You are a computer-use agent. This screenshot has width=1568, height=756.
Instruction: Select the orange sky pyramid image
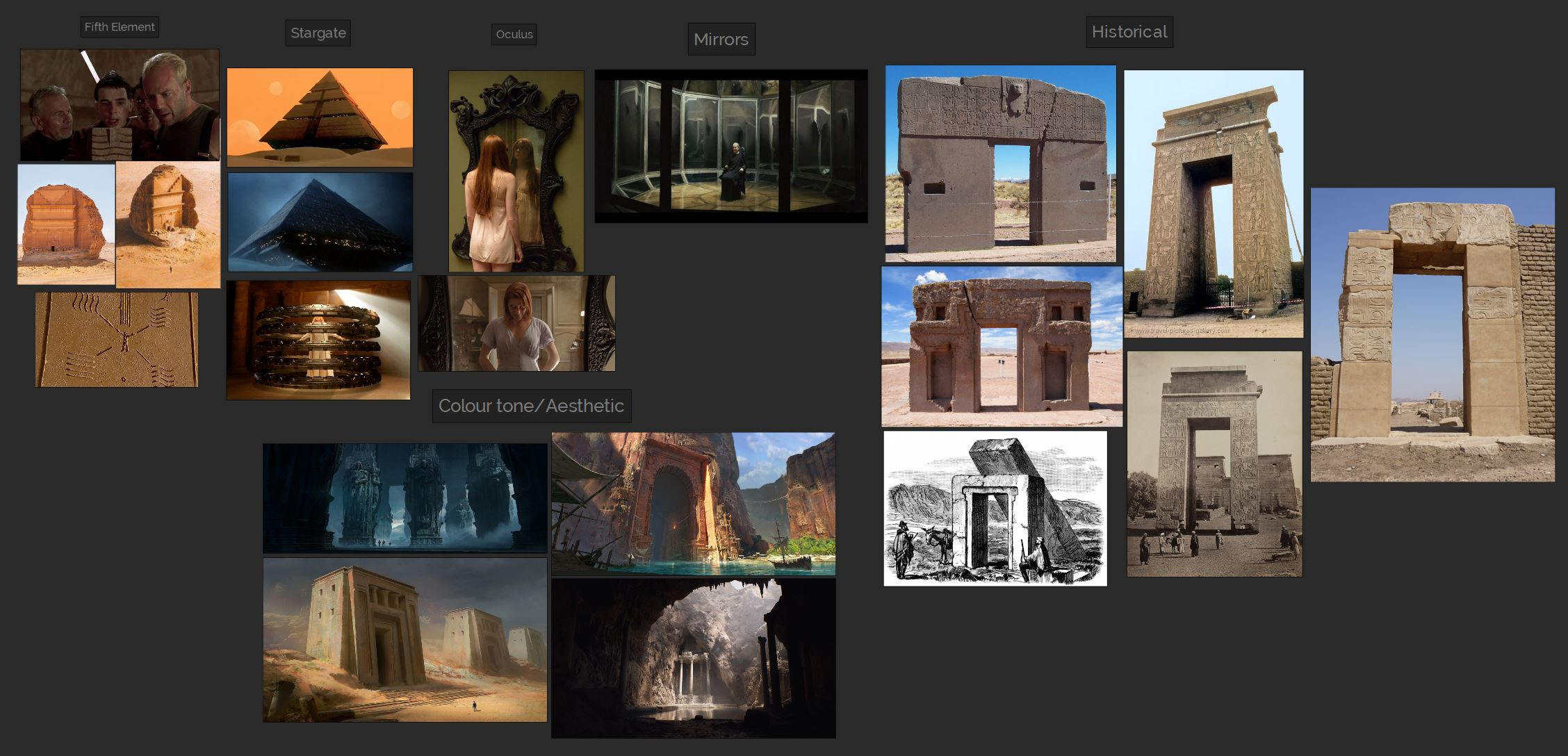coord(320,117)
